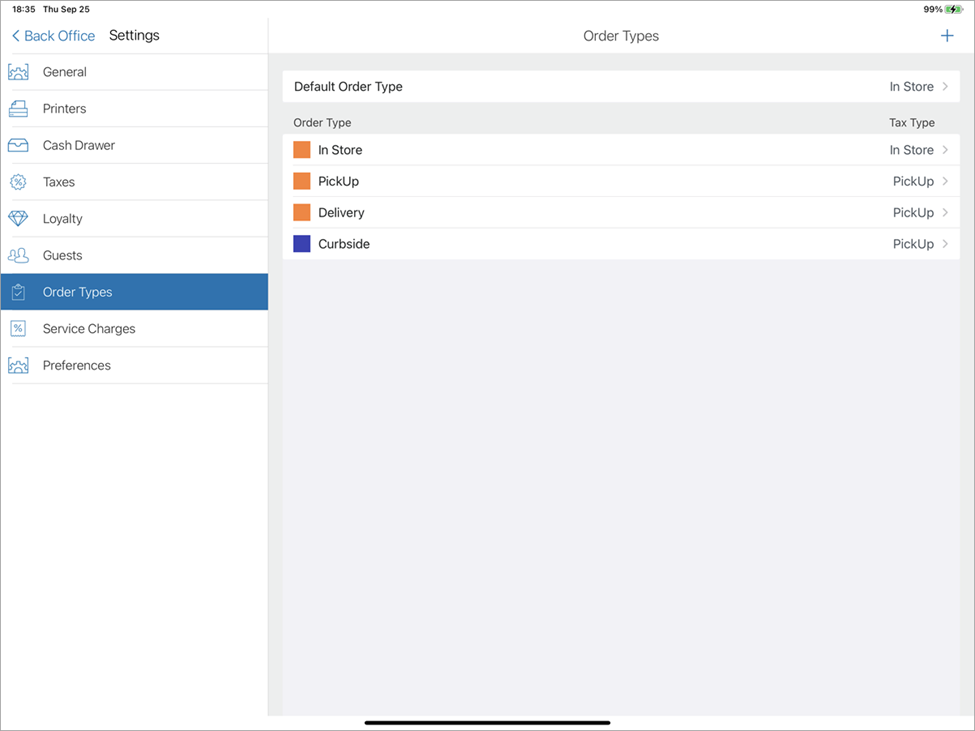Open PickUp order type chevron
The width and height of the screenshot is (975, 731).
coord(945,182)
